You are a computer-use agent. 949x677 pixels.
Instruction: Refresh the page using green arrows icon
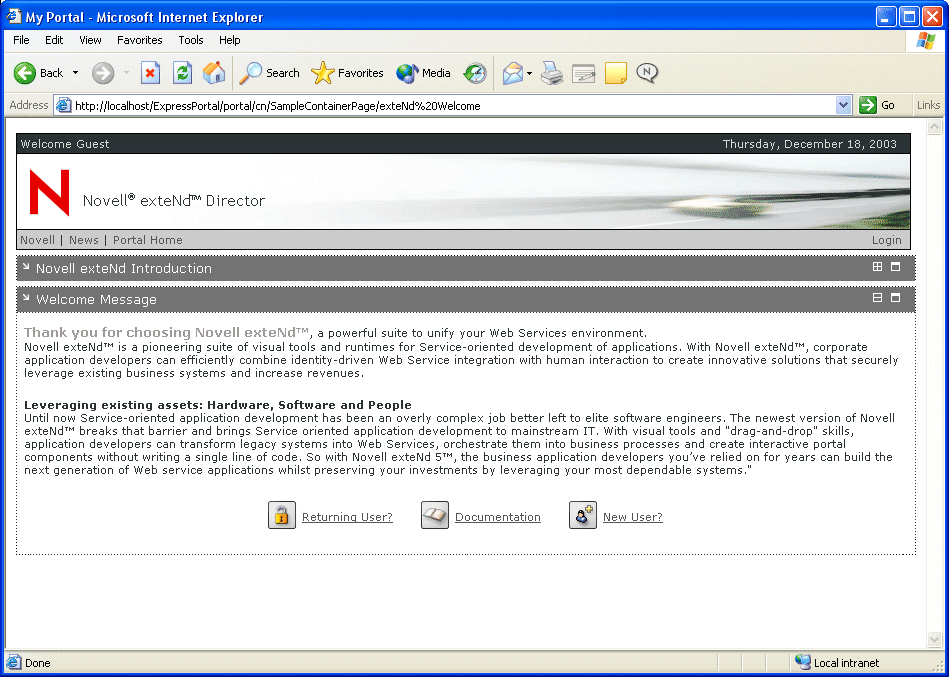click(x=182, y=73)
